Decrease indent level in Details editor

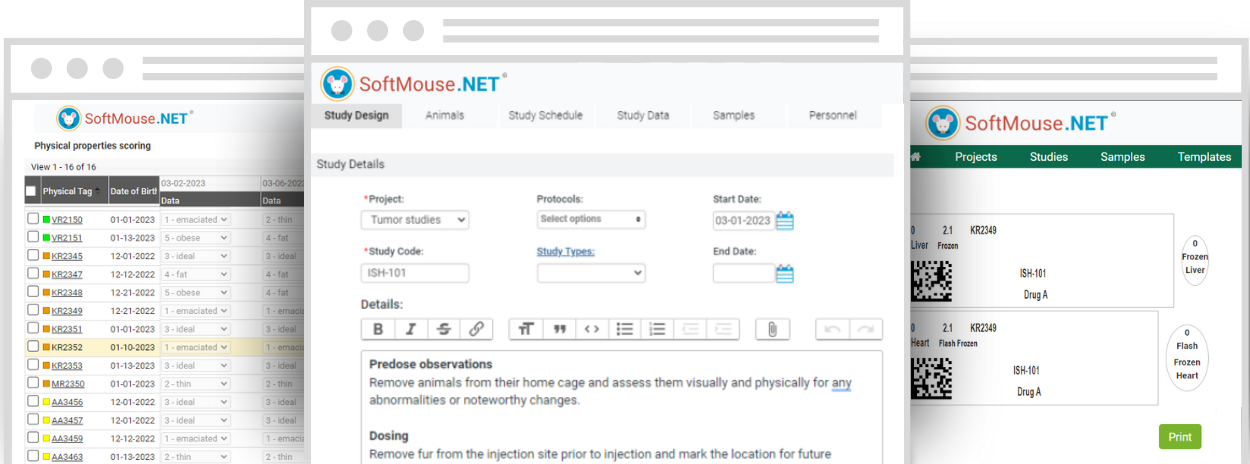click(x=690, y=329)
